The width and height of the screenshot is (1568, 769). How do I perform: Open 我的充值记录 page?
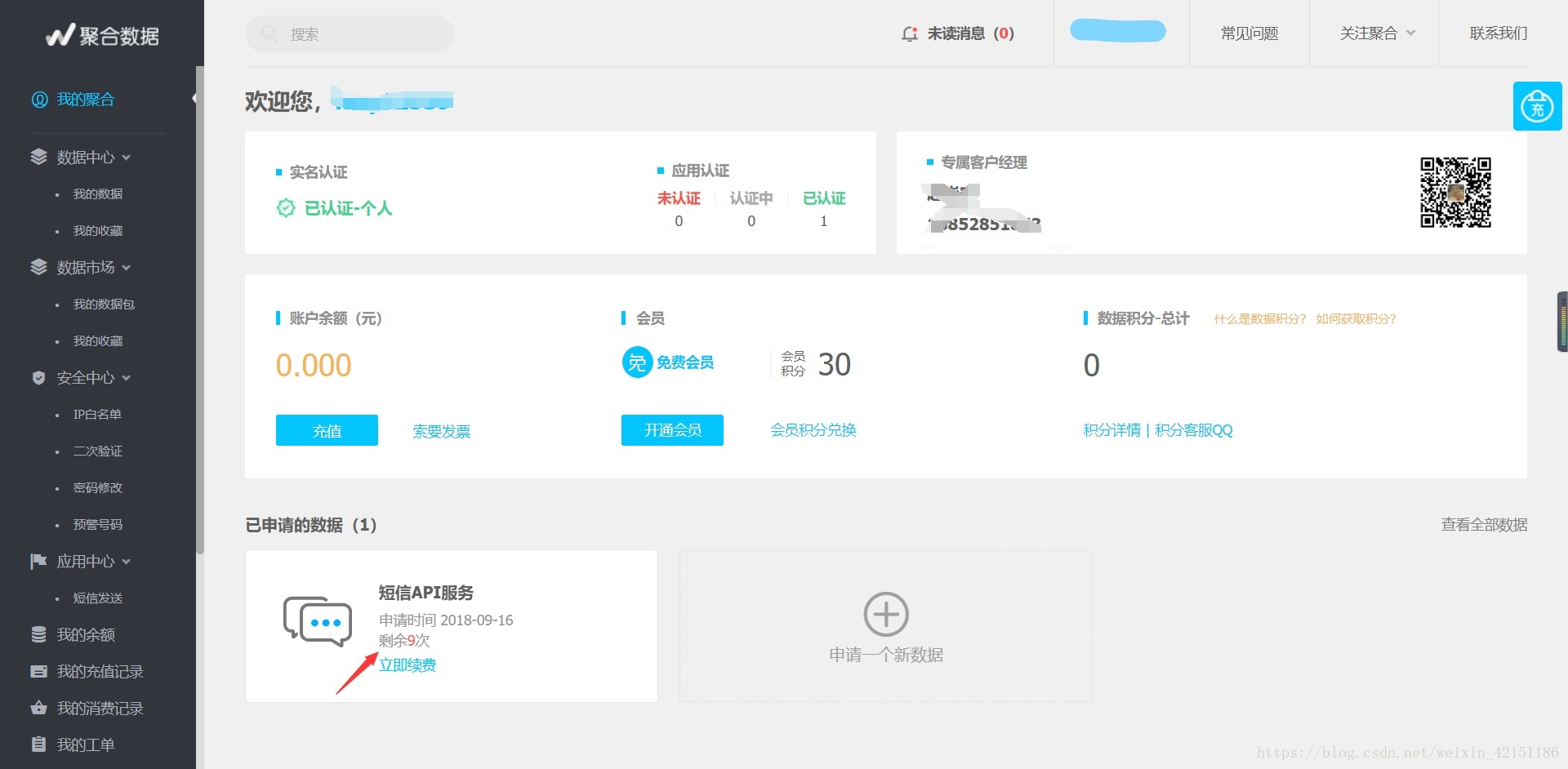coord(100,671)
